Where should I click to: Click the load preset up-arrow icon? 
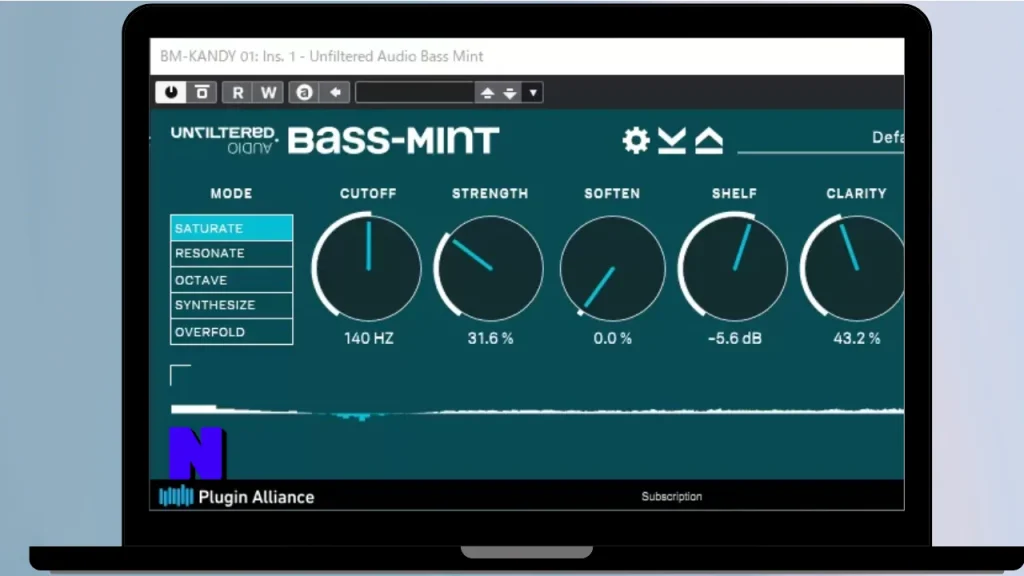click(709, 140)
